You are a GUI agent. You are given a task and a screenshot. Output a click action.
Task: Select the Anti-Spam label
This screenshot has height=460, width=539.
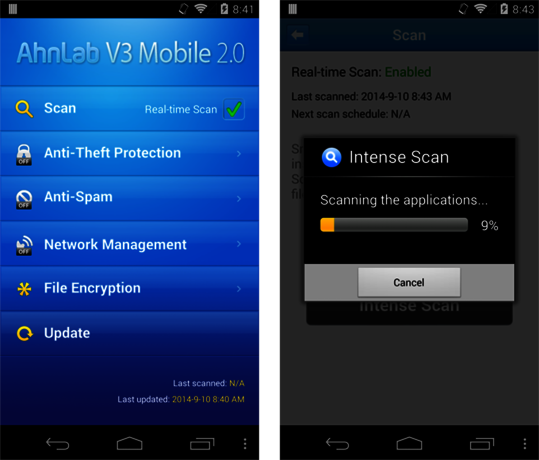78,197
